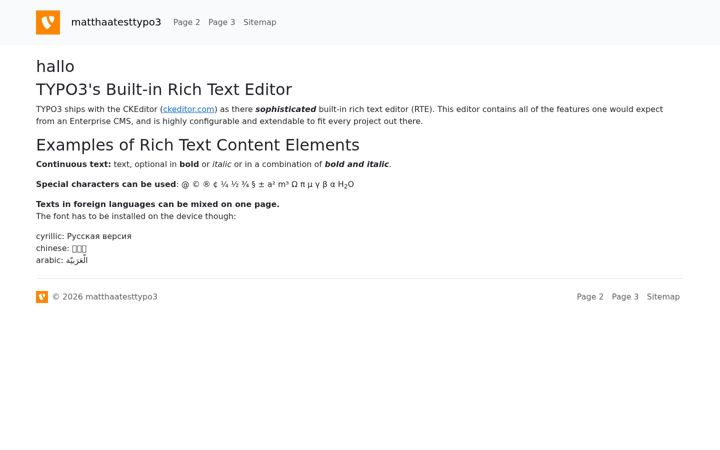
Task: Click the 'TYPO3's Built-in Rich Text Editor' heading
Action: tap(164, 89)
